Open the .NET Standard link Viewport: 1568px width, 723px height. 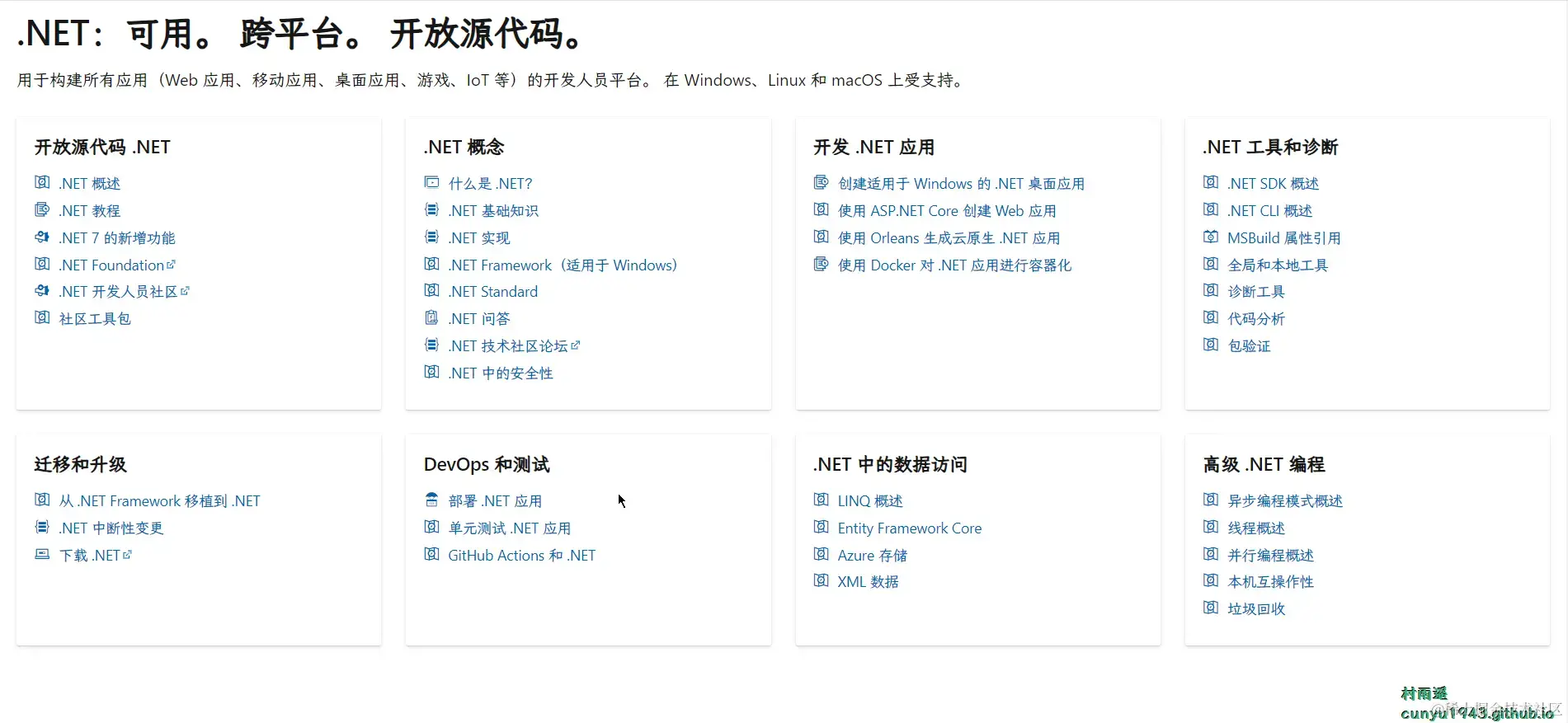click(493, 291)
